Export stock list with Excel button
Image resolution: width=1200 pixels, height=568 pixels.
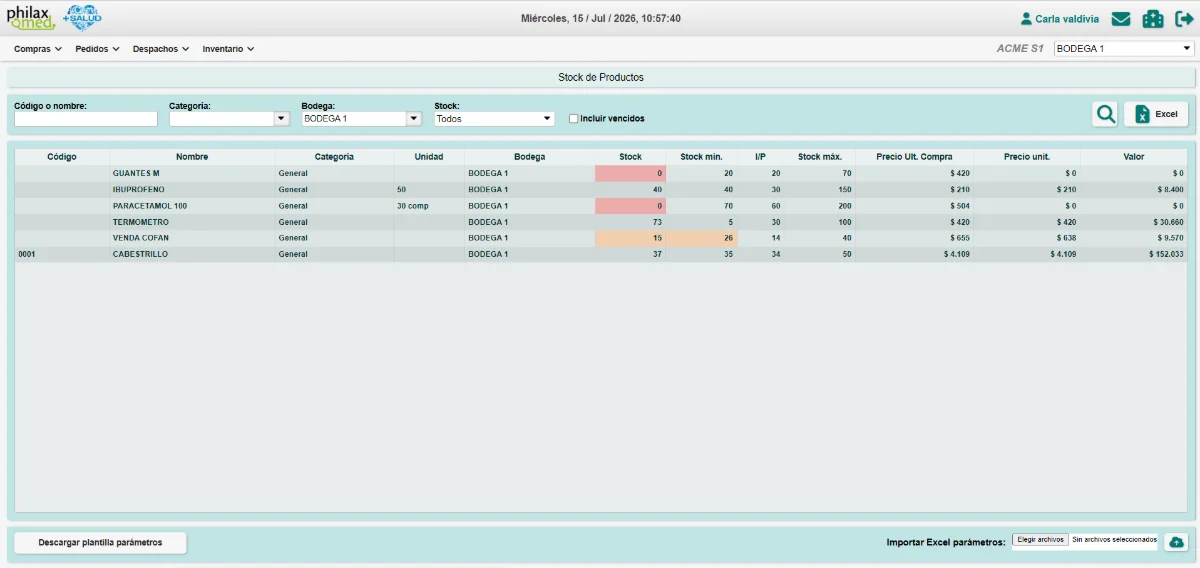[1156, 114]
